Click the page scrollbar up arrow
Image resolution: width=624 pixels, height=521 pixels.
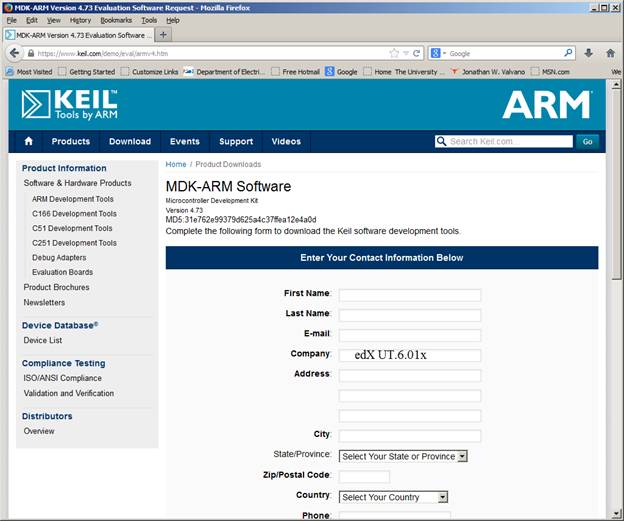click(x=616, y=84)
